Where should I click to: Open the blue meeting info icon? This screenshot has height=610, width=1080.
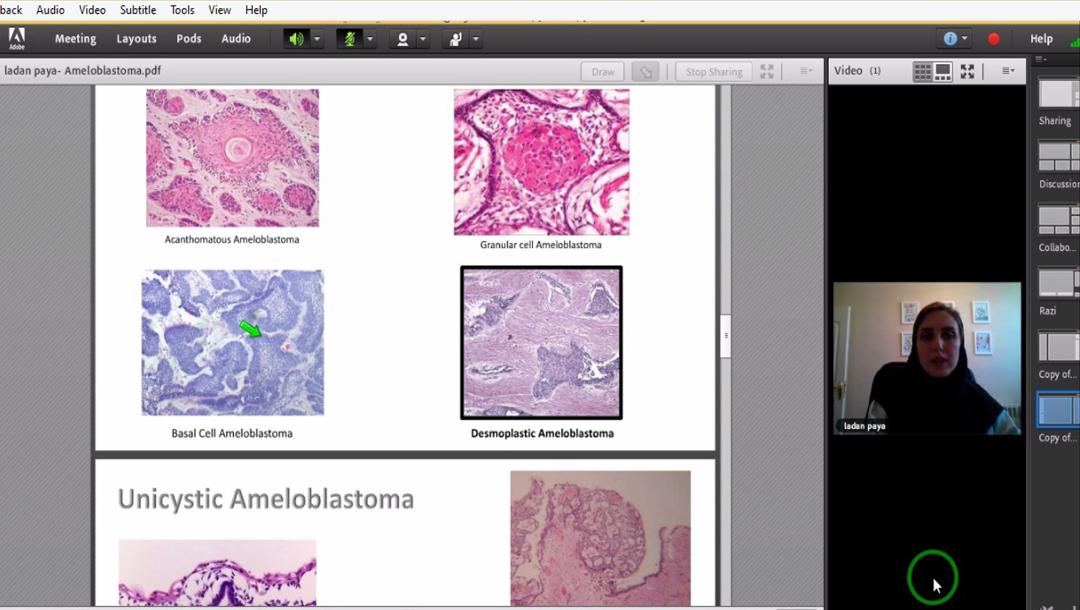click(x=950, y=39)
